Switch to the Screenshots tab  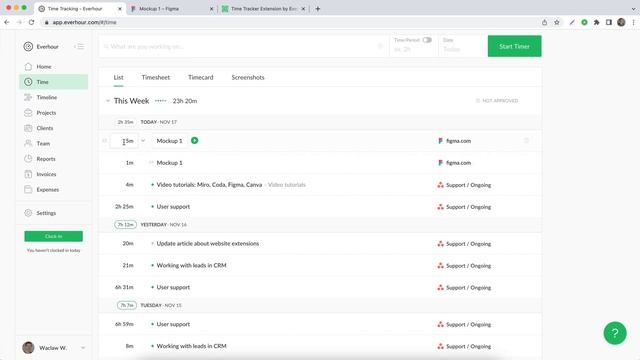(248, 78)
